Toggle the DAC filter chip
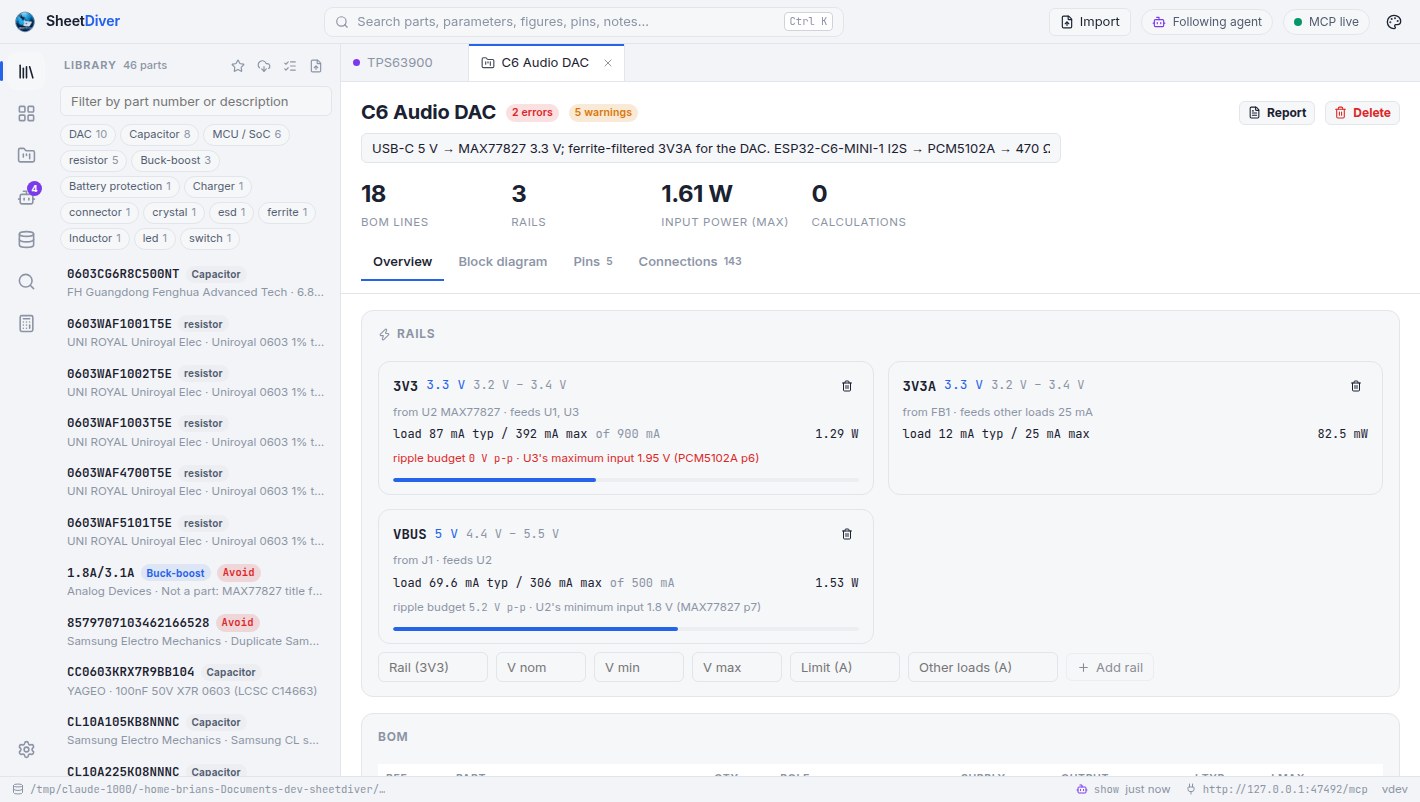1420x802 pixels. coord(88,134)
